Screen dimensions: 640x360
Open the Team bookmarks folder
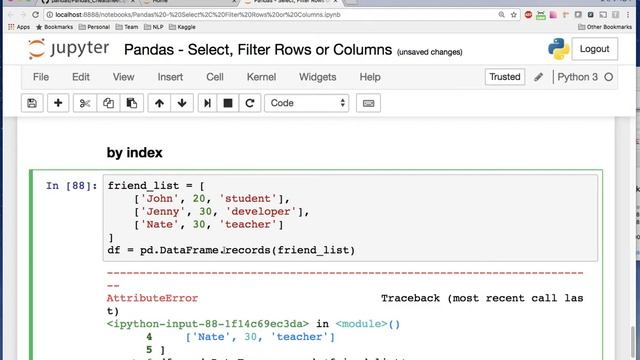pos(127,27)
